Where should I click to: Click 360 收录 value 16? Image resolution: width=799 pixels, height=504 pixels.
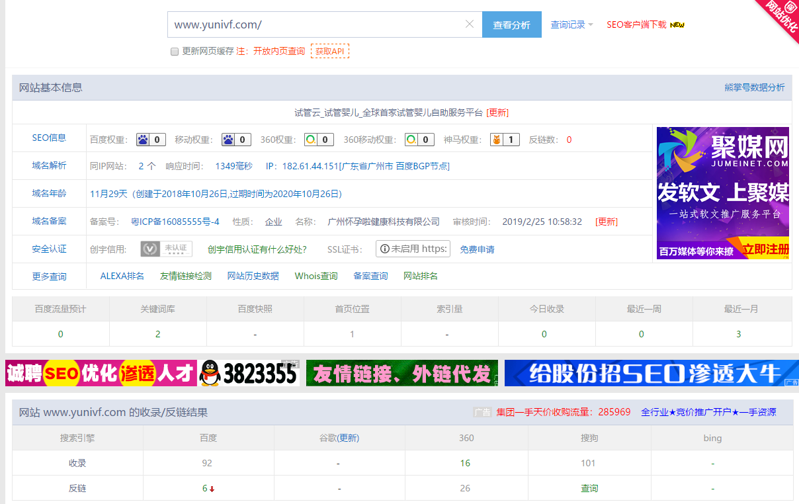pyautogui.click(x=465, y=463)
